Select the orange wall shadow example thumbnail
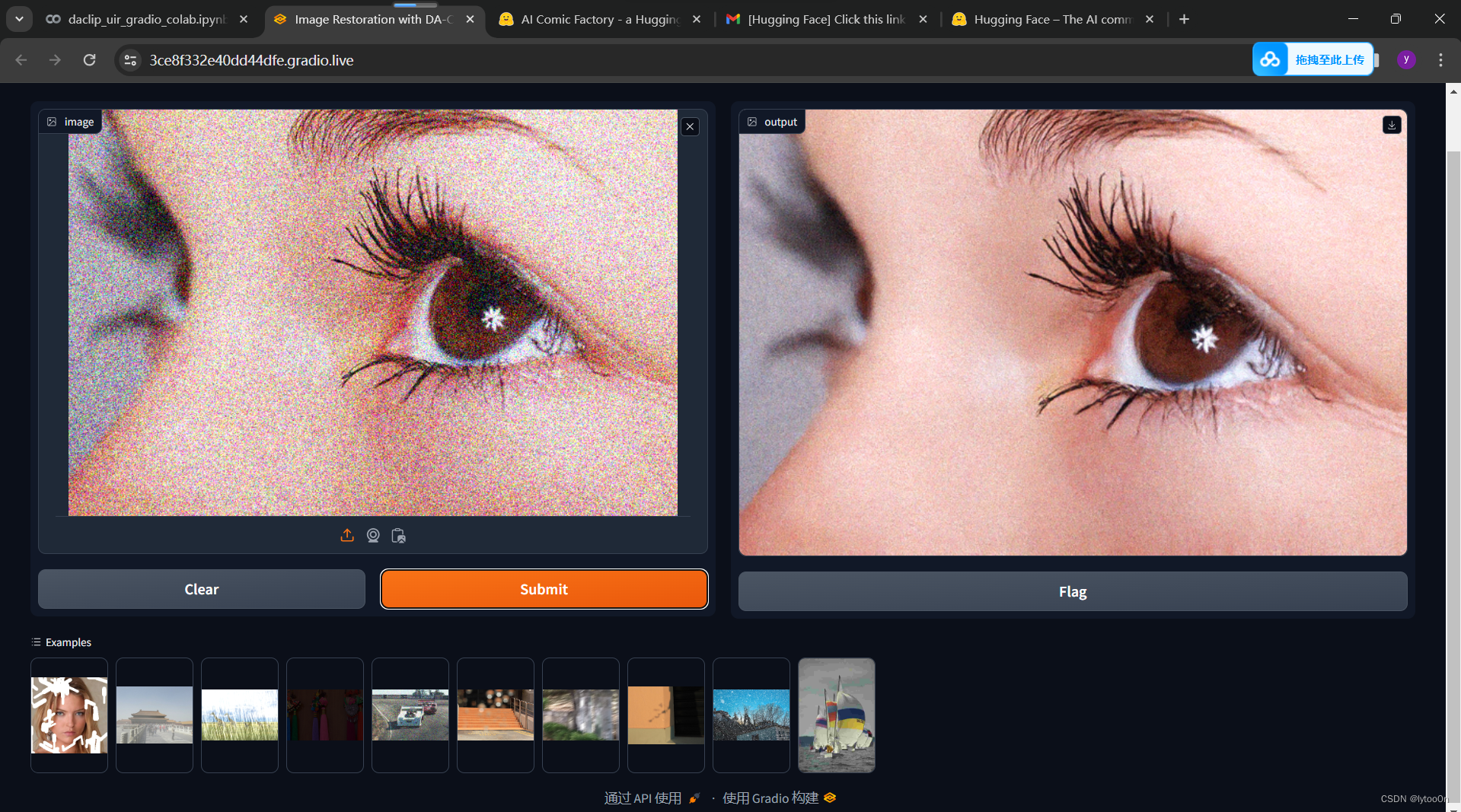Screen dimensions: 1461x812 point(666,715)
